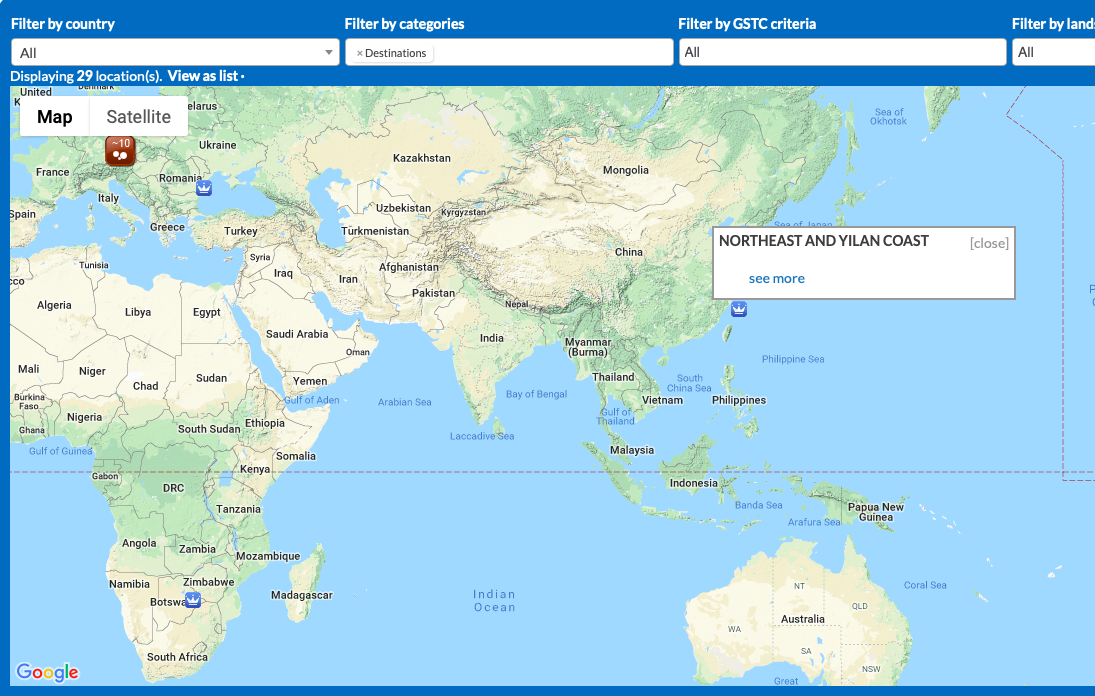The width and height of the screenshot is (1095, 696).
Task: Click the Filter by categories label
Action: click(x=404, y=24)
